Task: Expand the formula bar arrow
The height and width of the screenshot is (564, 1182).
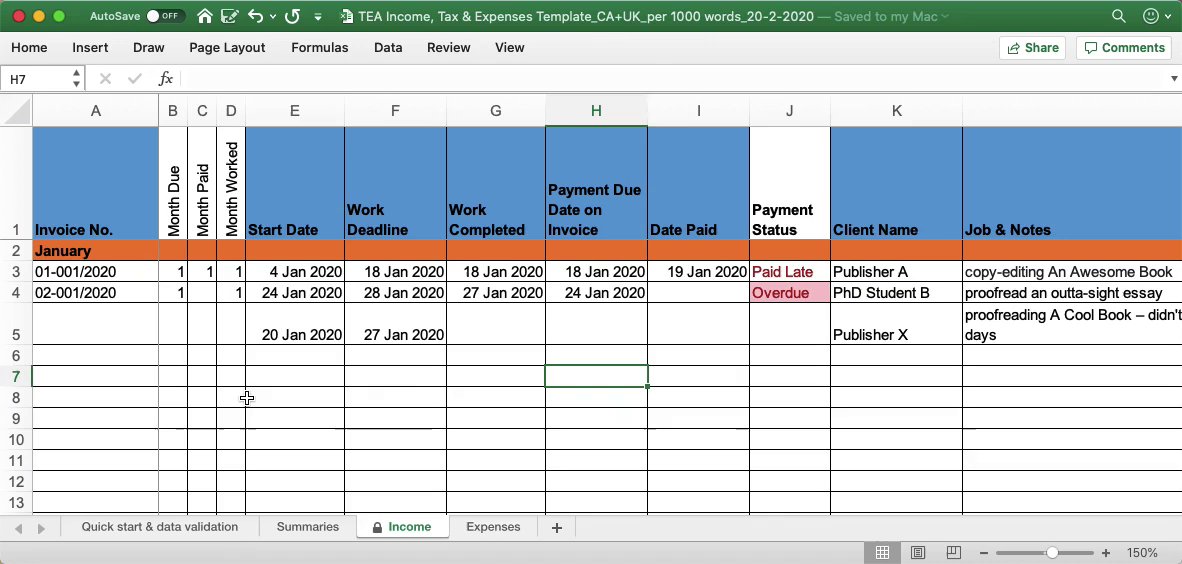Action: click(x=1174, y=79)
